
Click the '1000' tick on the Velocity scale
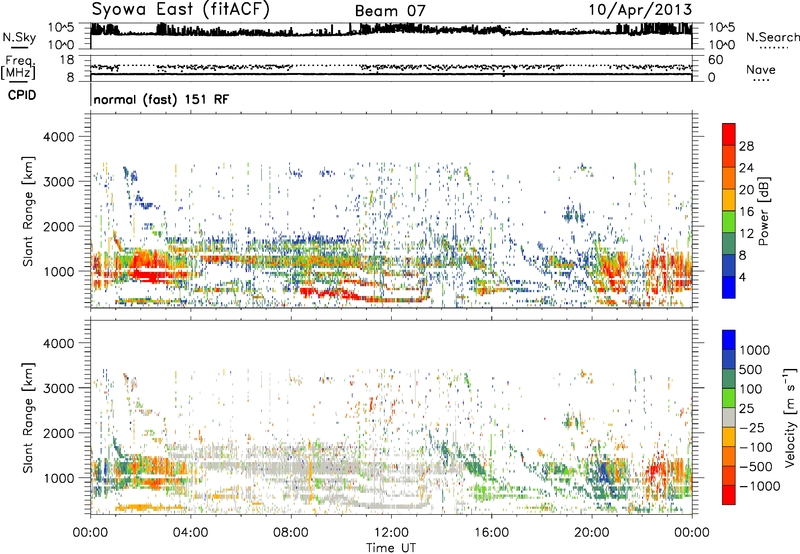(755, 350)
